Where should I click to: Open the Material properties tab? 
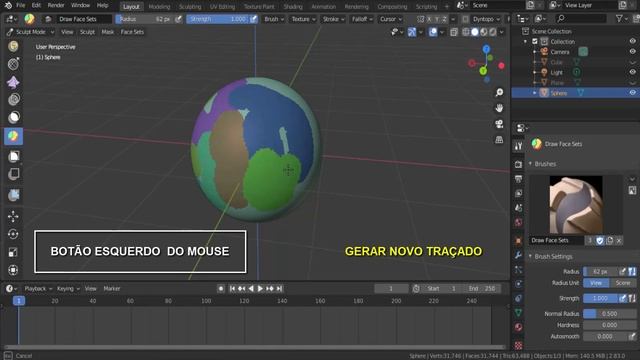[518, 327]
